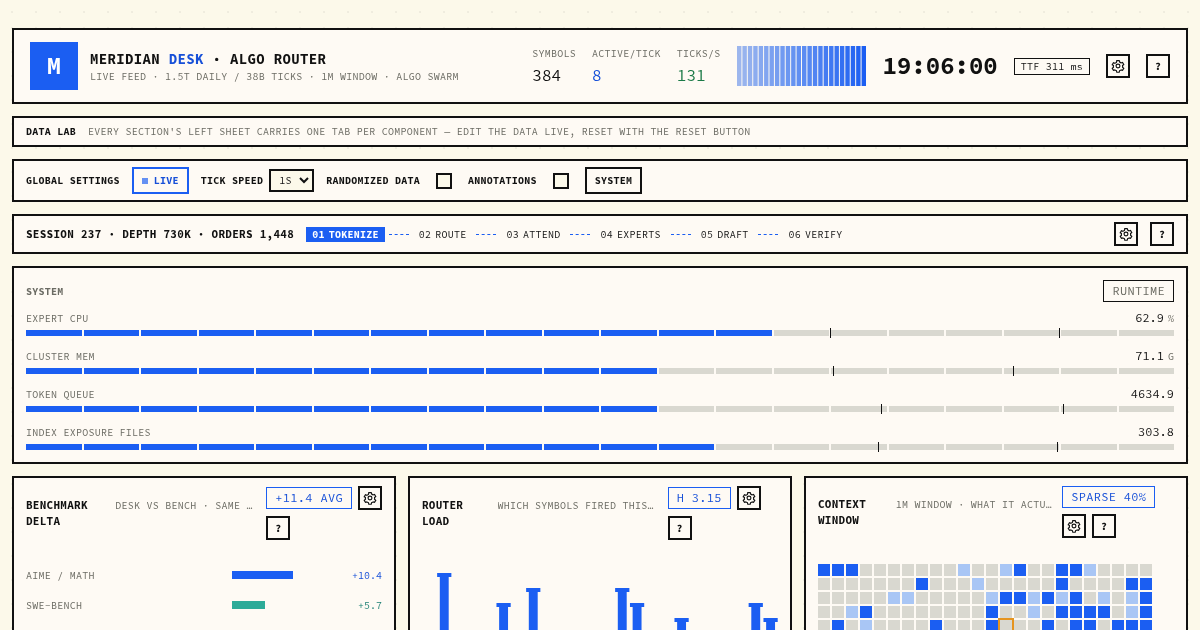Select the 06 Verify stage
1200x630 pixels.
click(x=815, y=235)
